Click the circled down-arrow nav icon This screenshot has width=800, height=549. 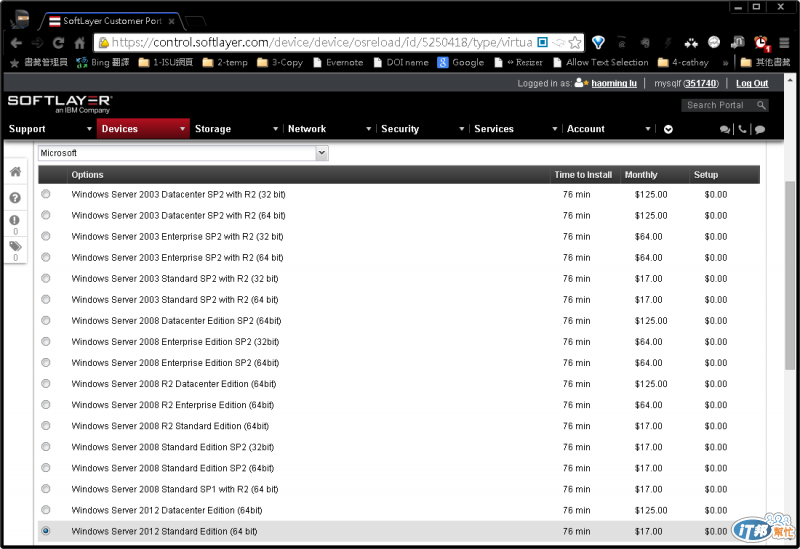click(668, 129)
